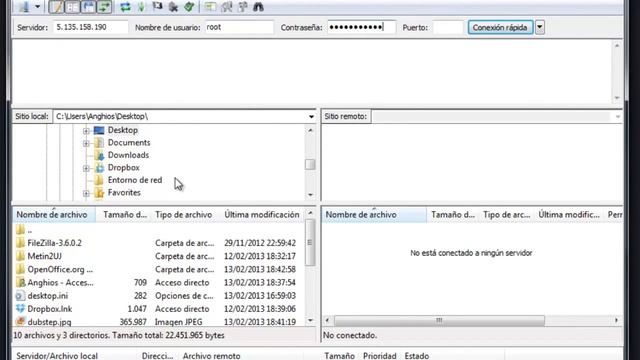Screen dimensions: 640x360
Task: Open the directory listing filters dialog
Action: pyautogui.click(x=211, y=7)
